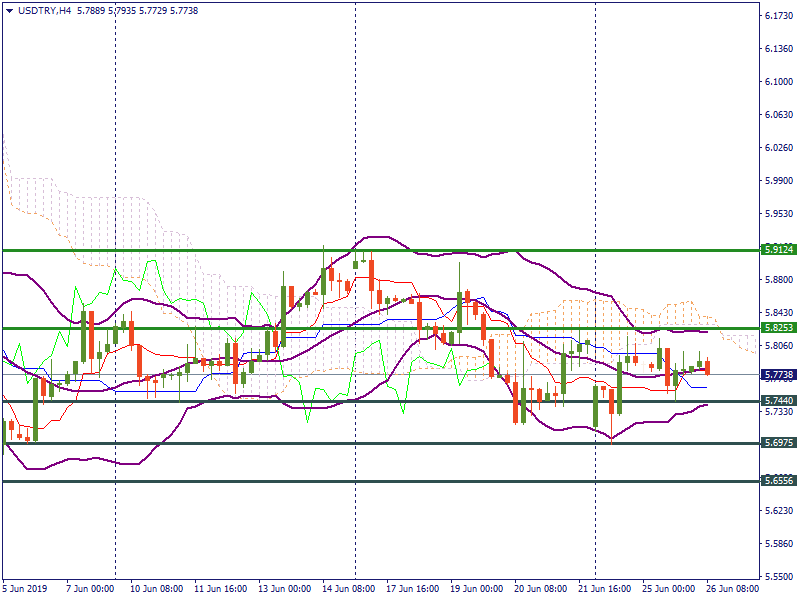Click the 5.5500 tick on the price axis
The image size is (800, 600).
778,577
